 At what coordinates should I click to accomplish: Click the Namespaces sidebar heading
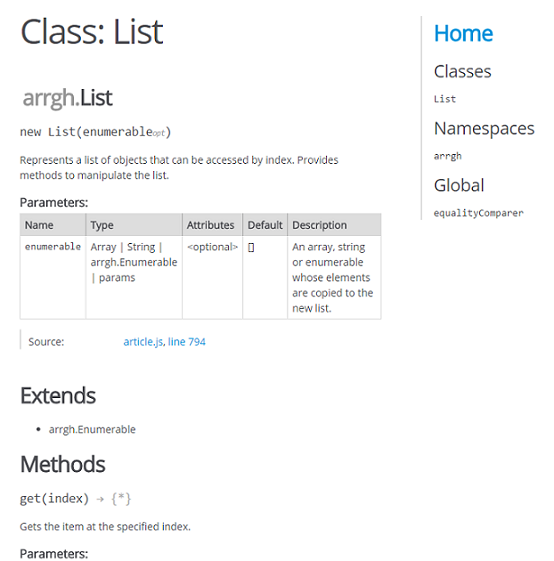(x=484, y=129)
